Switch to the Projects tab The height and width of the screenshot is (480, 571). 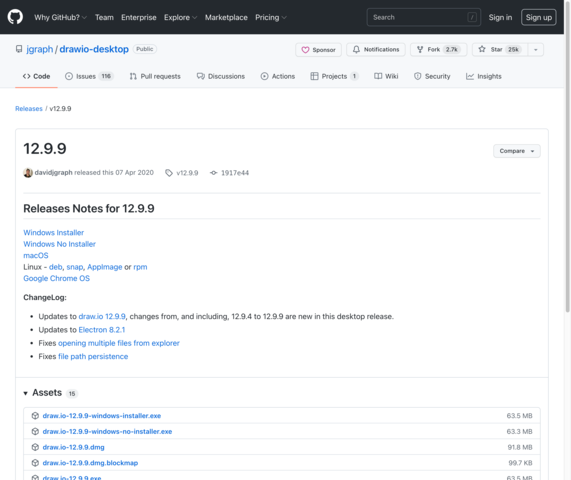(x=334, y=76)
